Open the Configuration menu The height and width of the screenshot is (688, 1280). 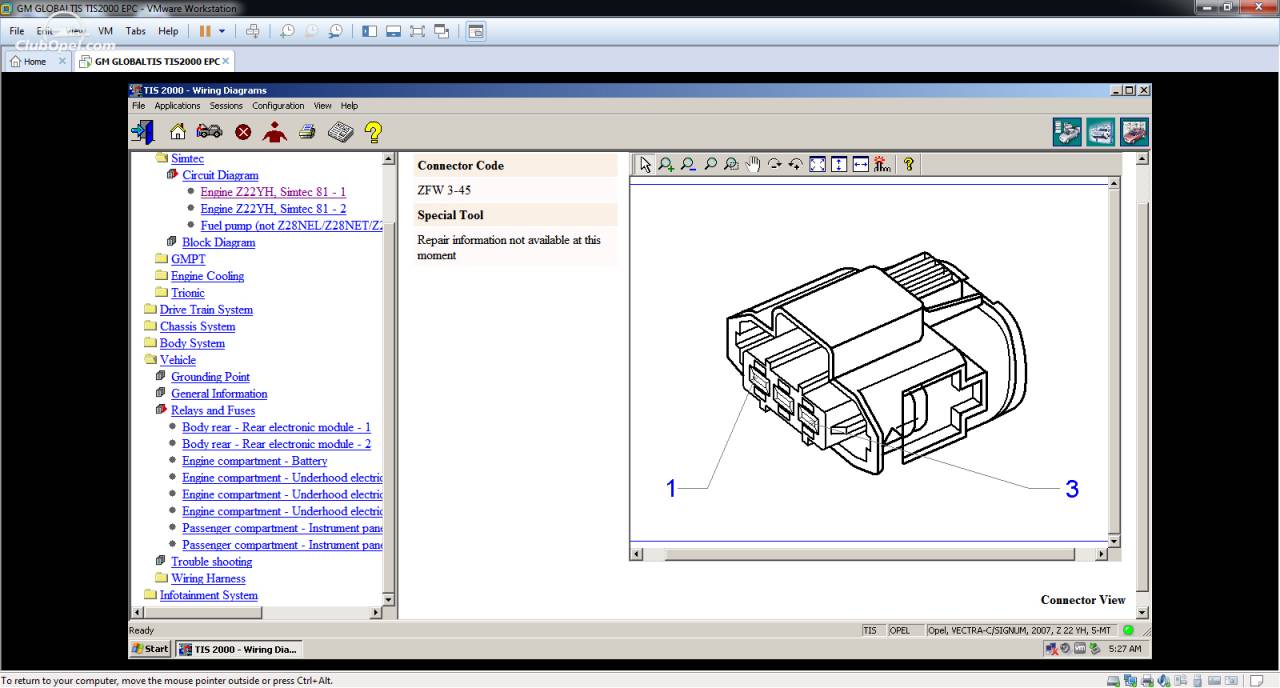pyautogui.click(x=278, y=105)
